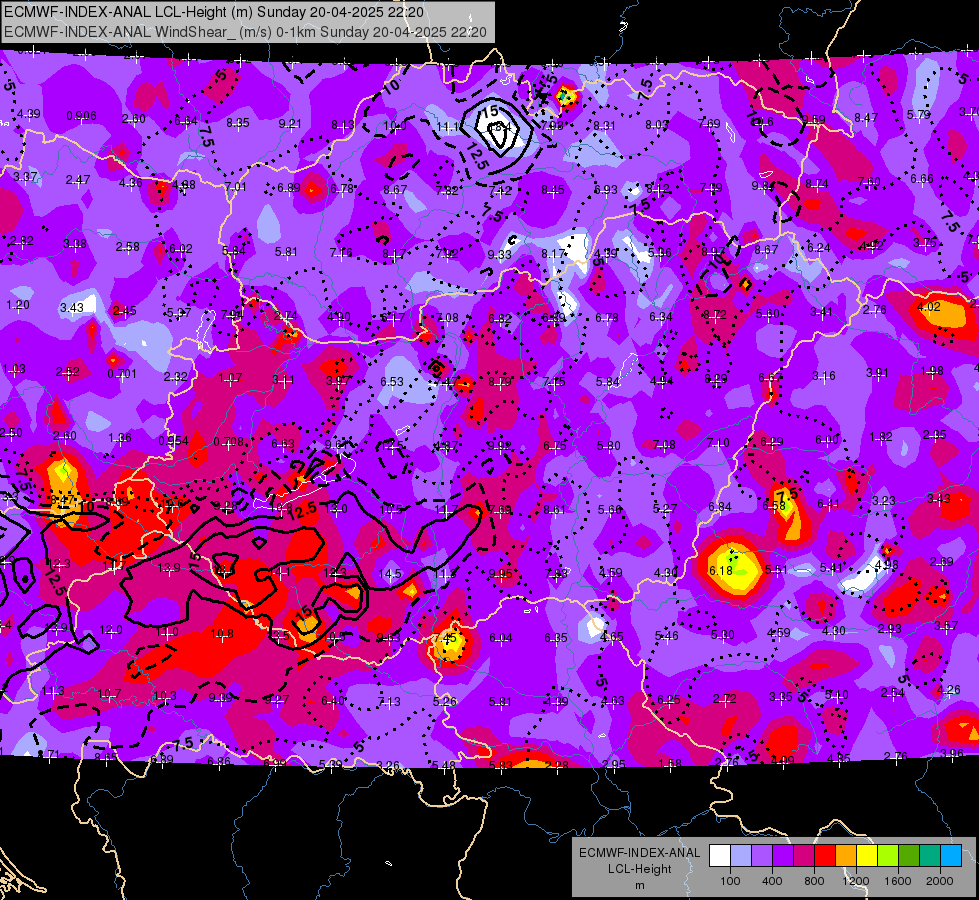
Task: Click the map value 9.21
Action: tap(290, 124)
